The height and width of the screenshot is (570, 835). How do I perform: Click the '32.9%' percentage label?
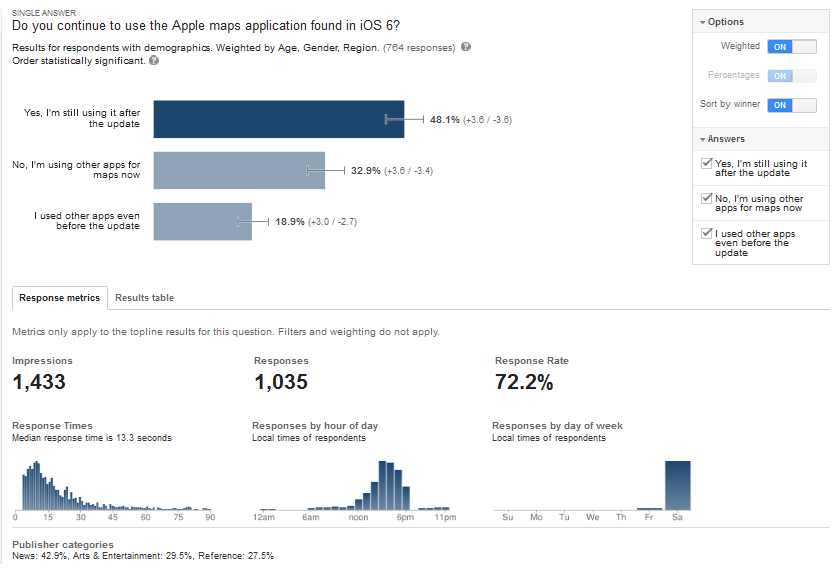[366, 170]
